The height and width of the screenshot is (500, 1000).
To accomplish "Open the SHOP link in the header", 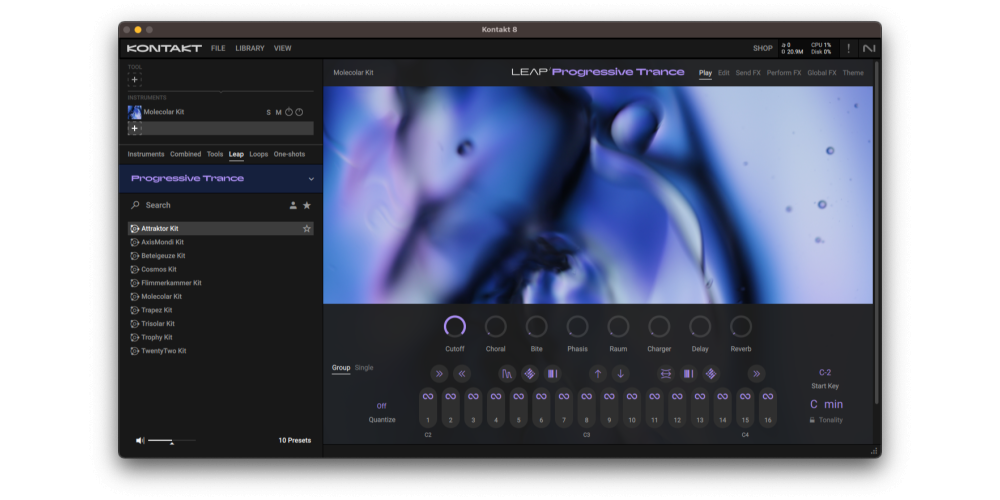I will click(763, 48).
